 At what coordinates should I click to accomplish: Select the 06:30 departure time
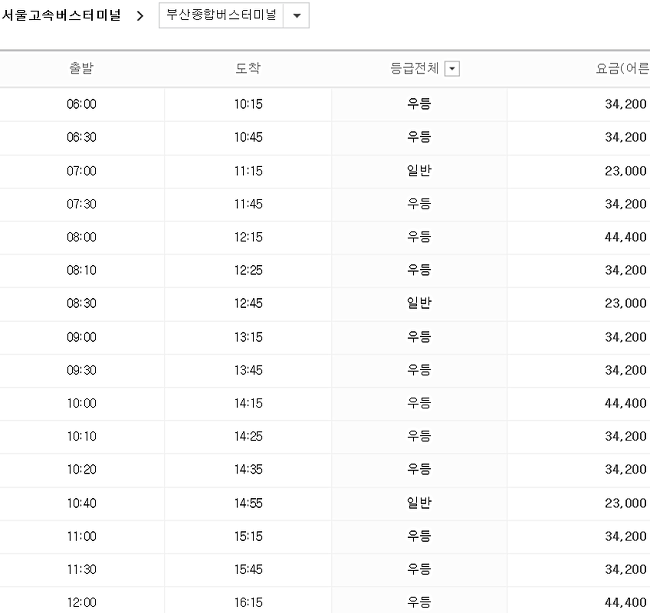81,137
